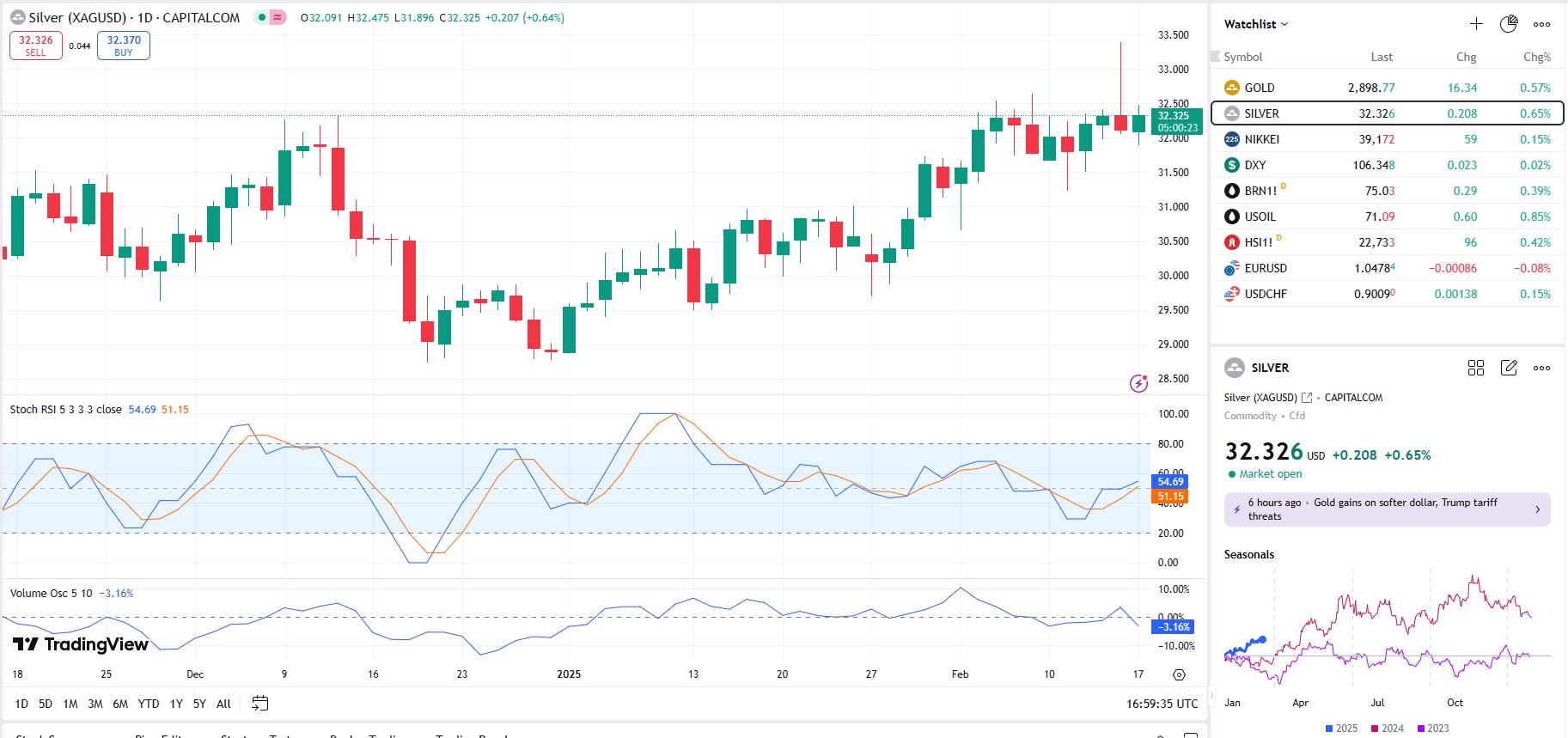
Task: Open chart settings gear on time axis
Action: pyautogui.click(x=1179, y=674)
